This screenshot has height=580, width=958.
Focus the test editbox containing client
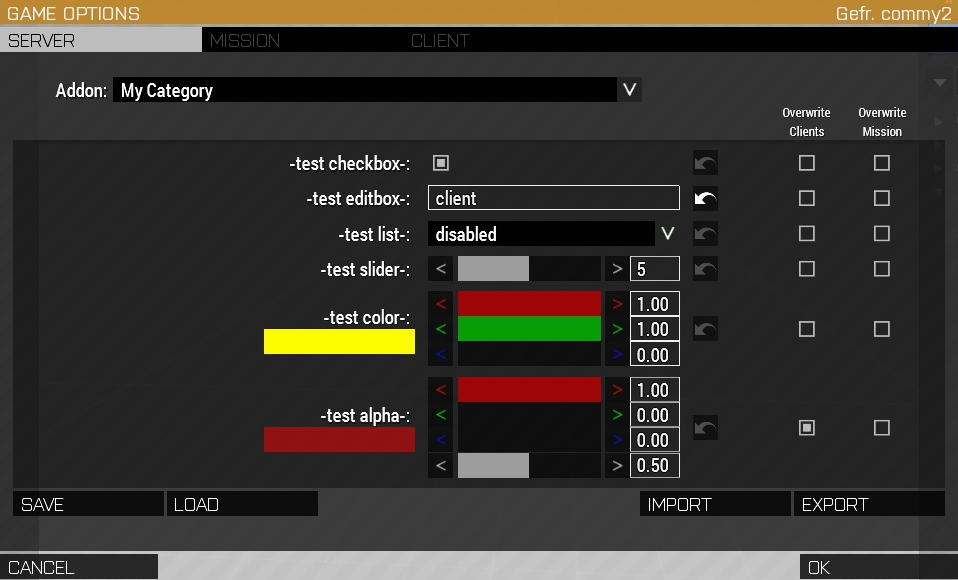click(x=554, y=198)
